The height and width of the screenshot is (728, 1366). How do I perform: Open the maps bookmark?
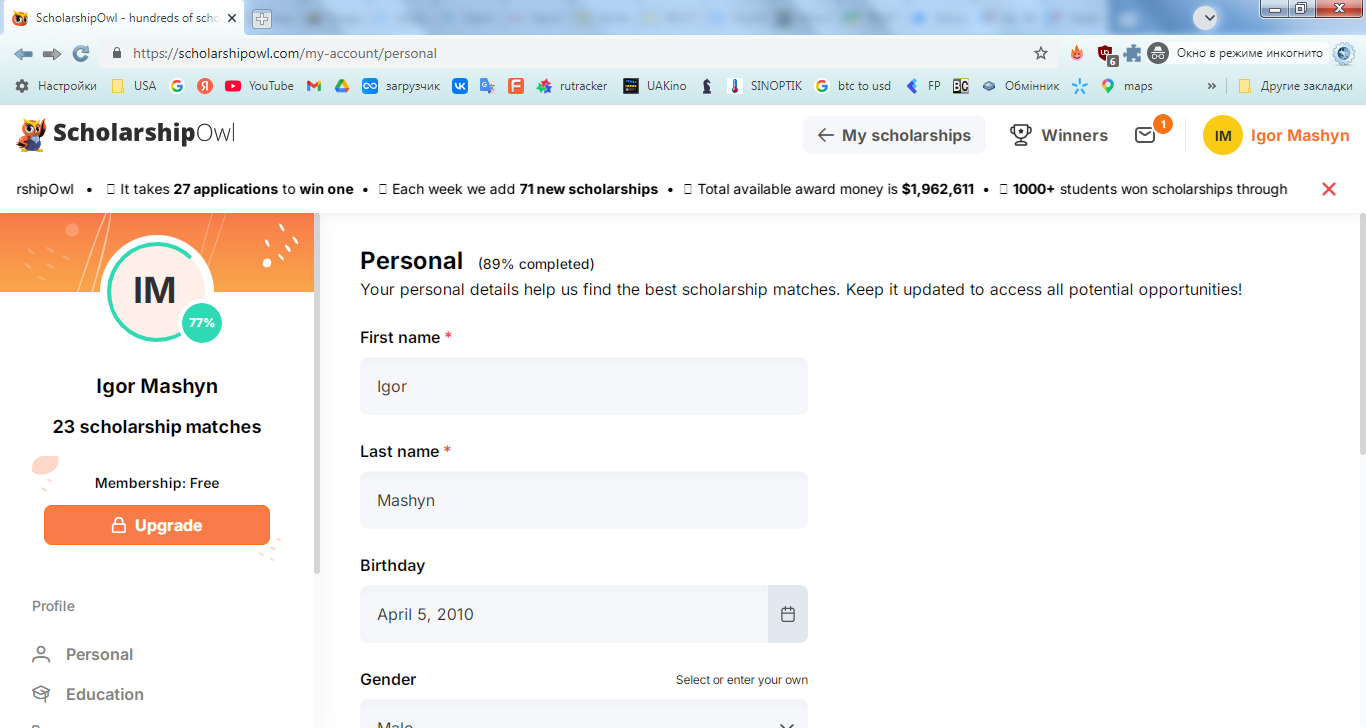(1127, 86)
